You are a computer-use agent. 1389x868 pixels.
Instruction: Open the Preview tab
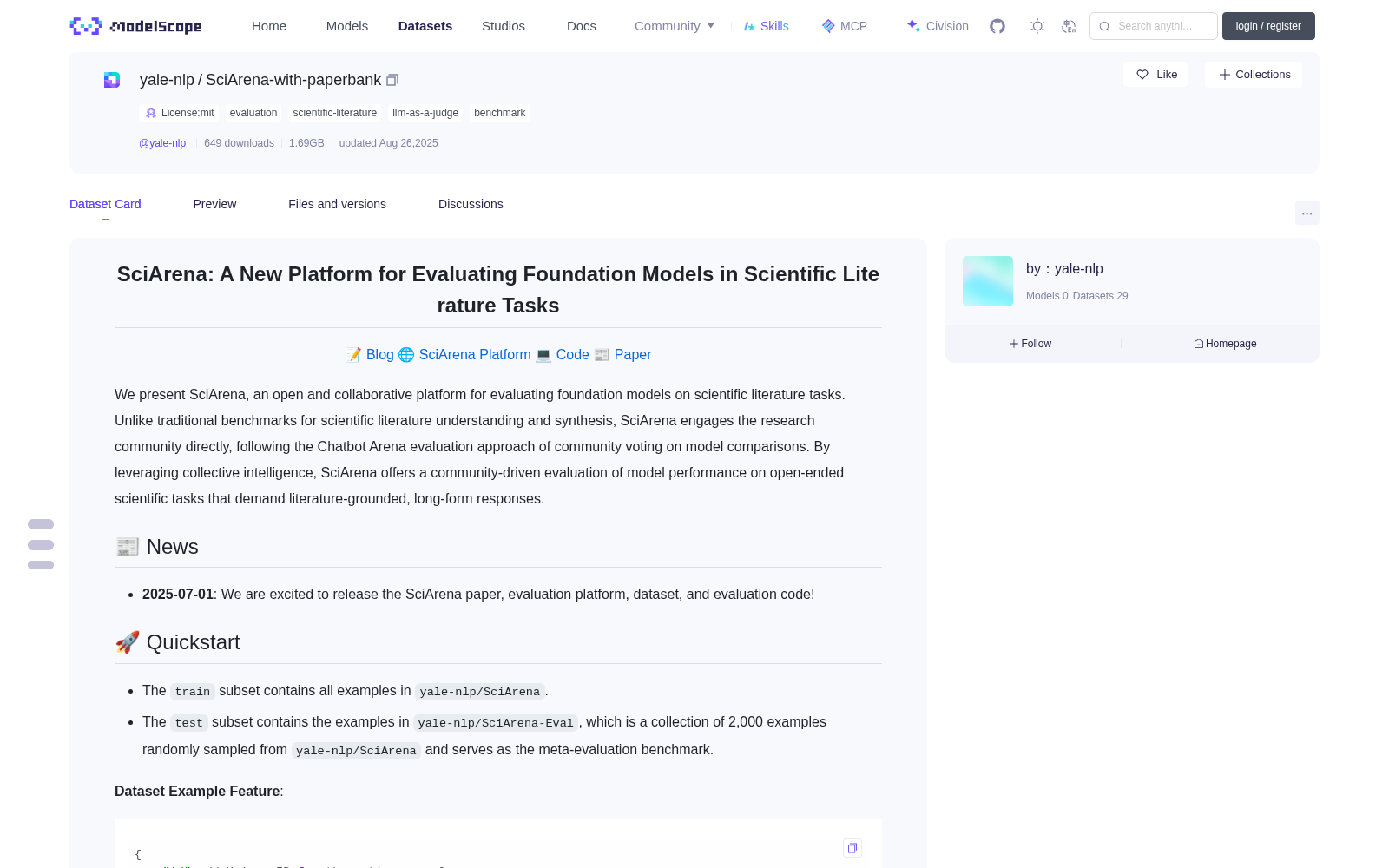point(214,204)
